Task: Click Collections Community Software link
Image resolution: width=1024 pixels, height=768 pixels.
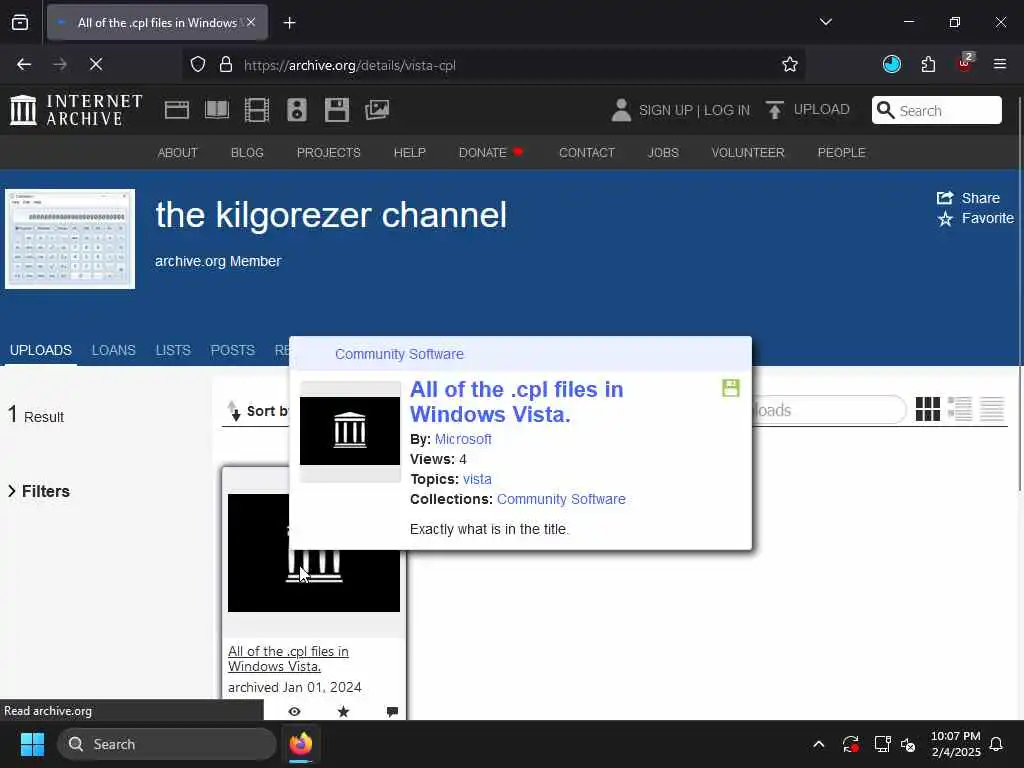Action: [561, 499]
